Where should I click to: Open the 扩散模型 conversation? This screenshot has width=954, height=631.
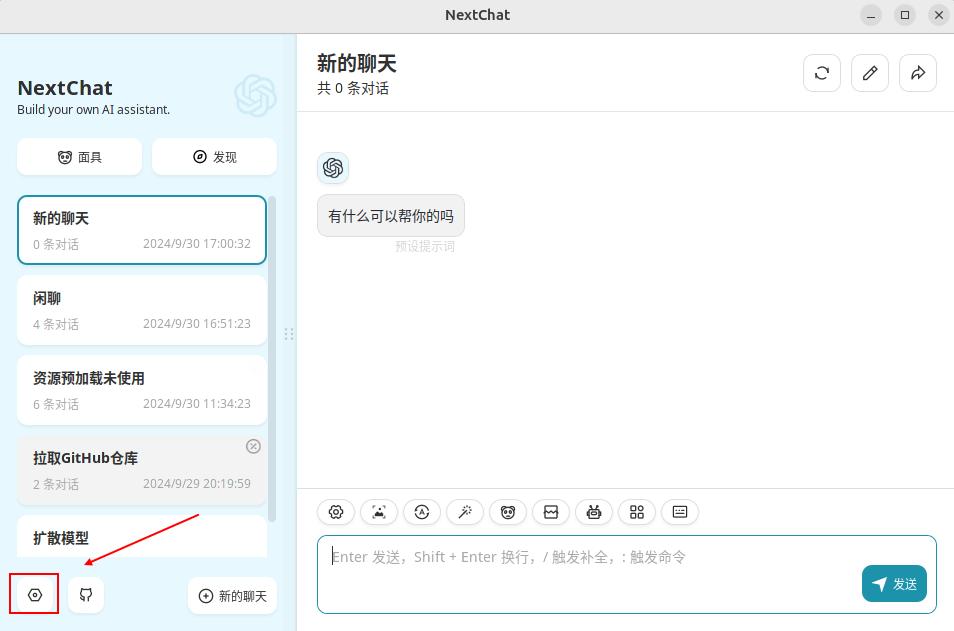142,537
